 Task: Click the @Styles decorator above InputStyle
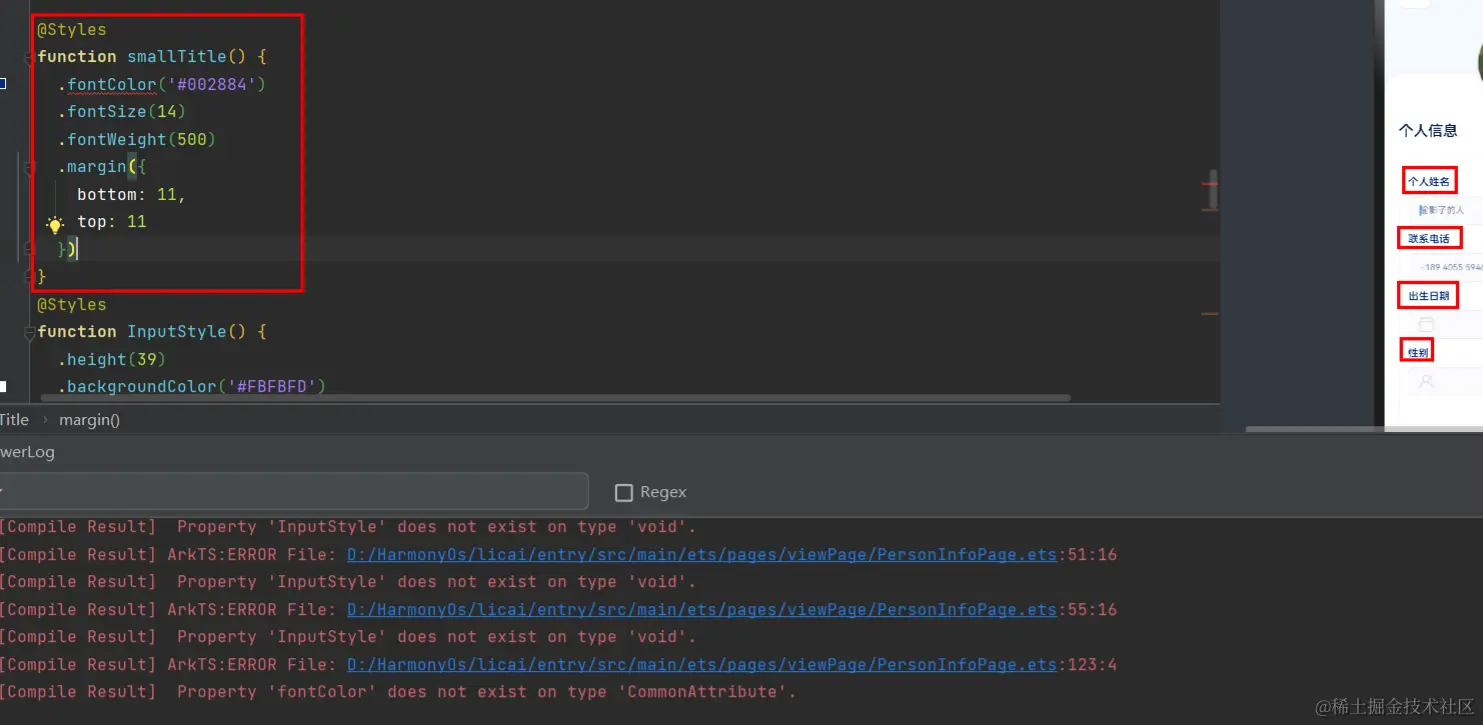[x=72, y=305]
